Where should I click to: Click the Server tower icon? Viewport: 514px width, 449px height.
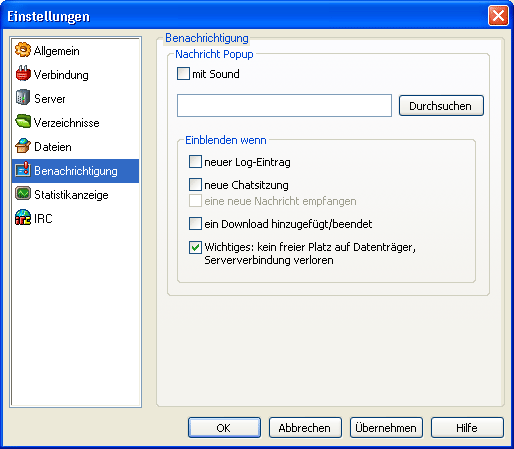pos(23,98)
